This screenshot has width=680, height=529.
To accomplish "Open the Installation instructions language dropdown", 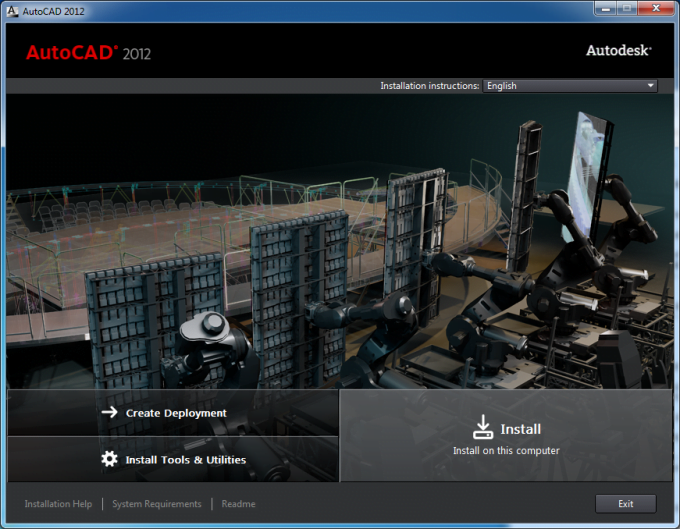I will point(570,86).
